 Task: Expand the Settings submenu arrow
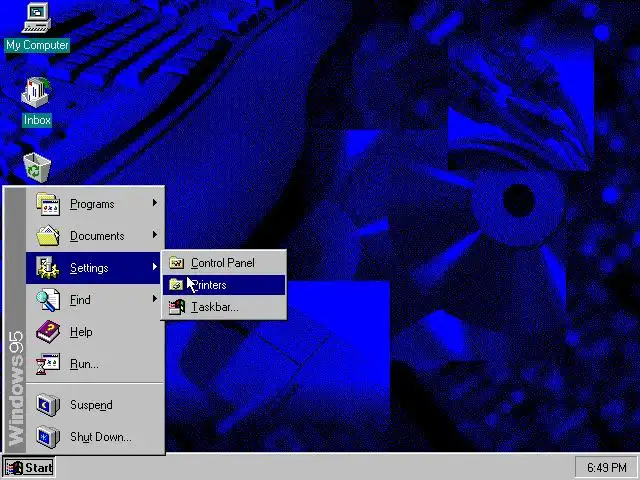point(155,267)
